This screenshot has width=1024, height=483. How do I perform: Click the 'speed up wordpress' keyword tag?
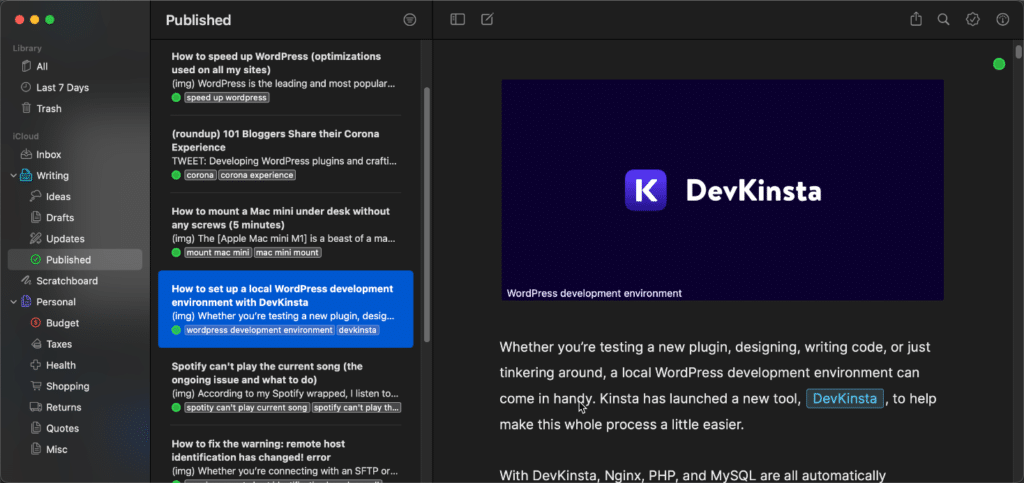[x=227, y=98]
